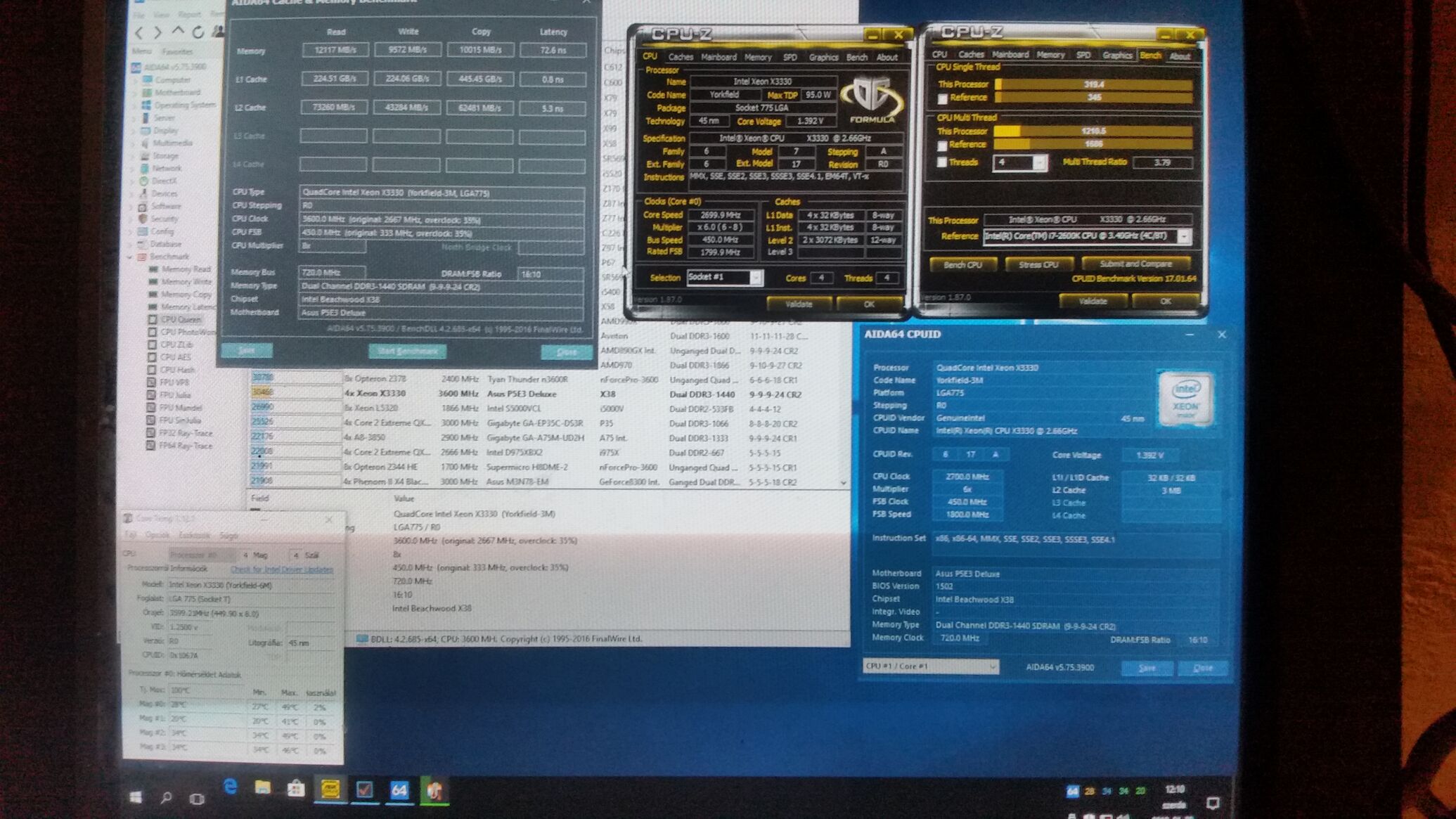Image resolution: width=1456 pixels, height=819 pixels.
Task: Open Caches tab in left CPU-Z window
Action: click(x=681, y=57)
